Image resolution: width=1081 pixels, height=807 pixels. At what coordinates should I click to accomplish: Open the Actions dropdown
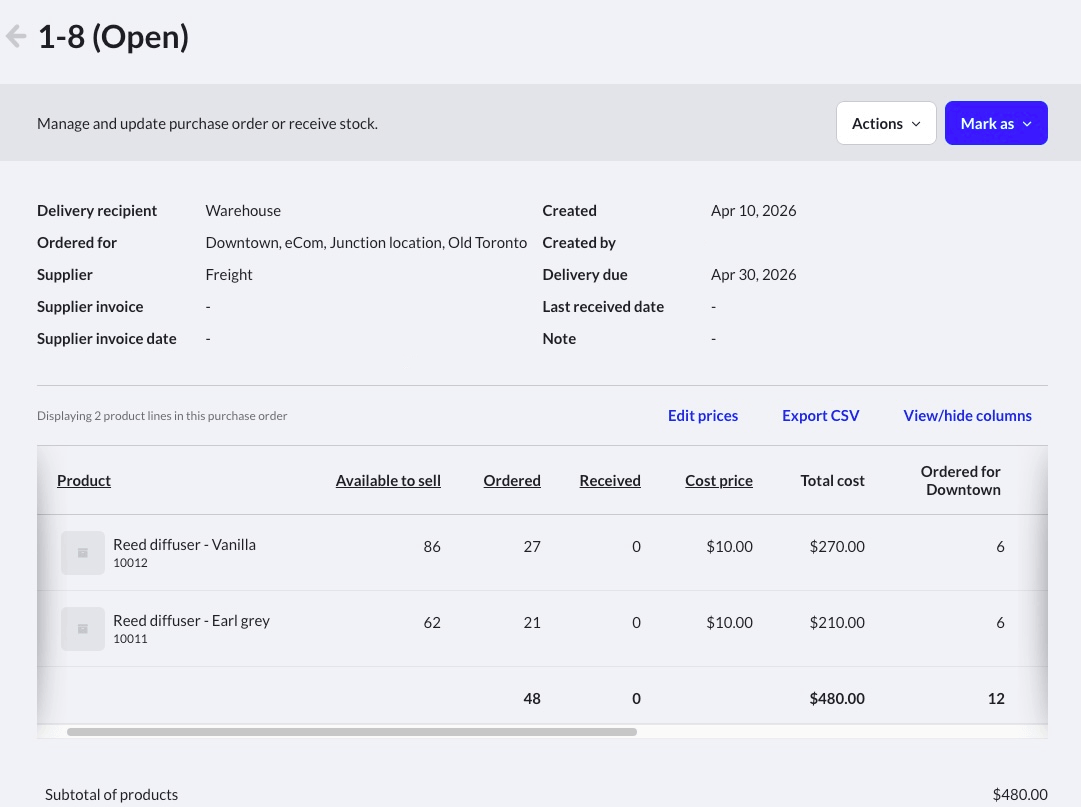click(886, 123)
